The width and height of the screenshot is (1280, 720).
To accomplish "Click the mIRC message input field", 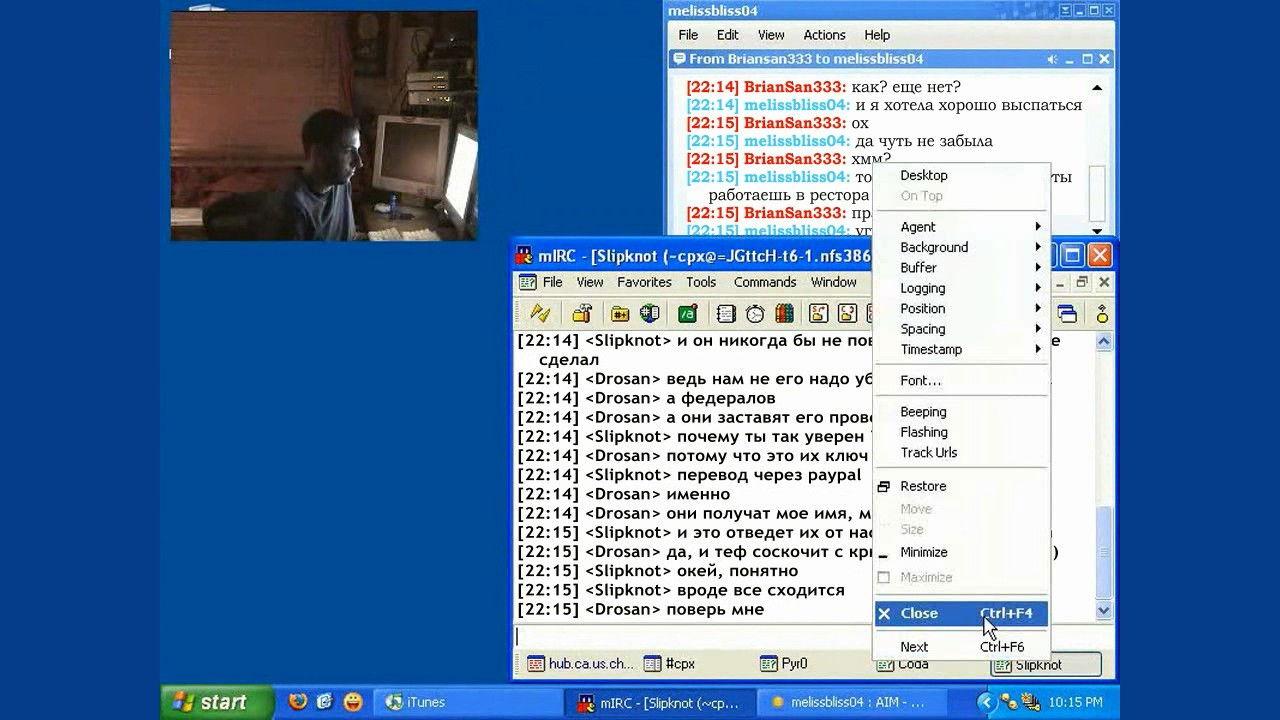I will 690,636.
